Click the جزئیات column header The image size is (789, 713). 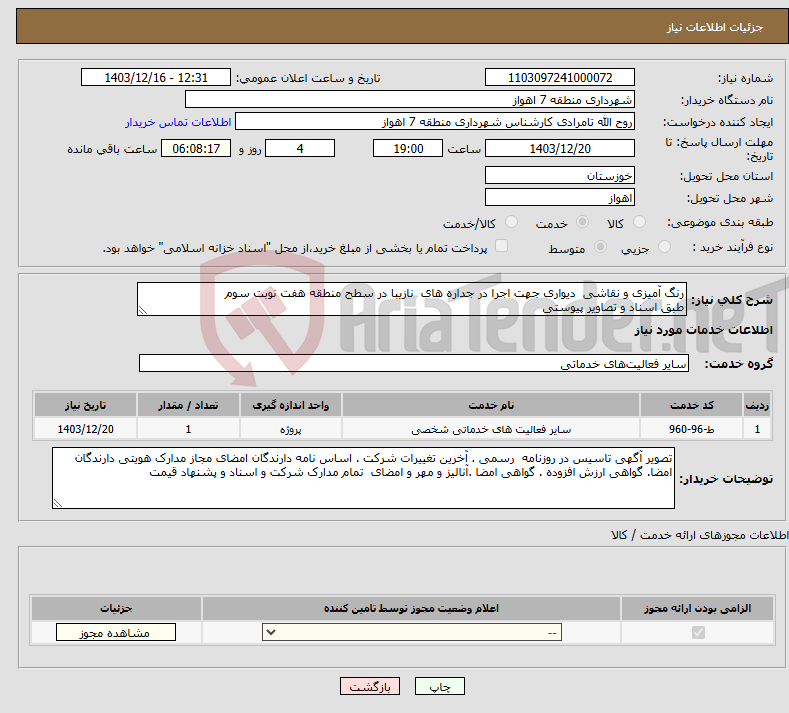tap(116, 608)
